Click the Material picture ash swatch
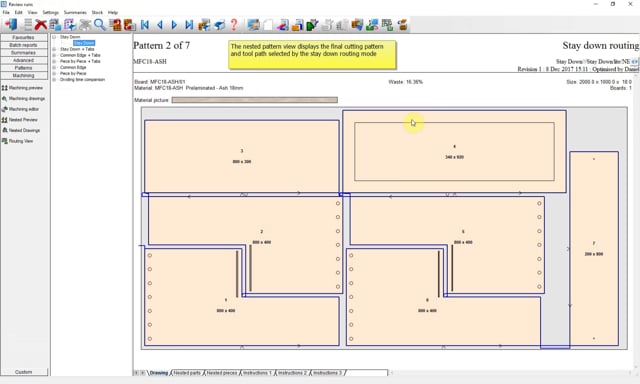This screenshot has height=384, width=640. 254,100
